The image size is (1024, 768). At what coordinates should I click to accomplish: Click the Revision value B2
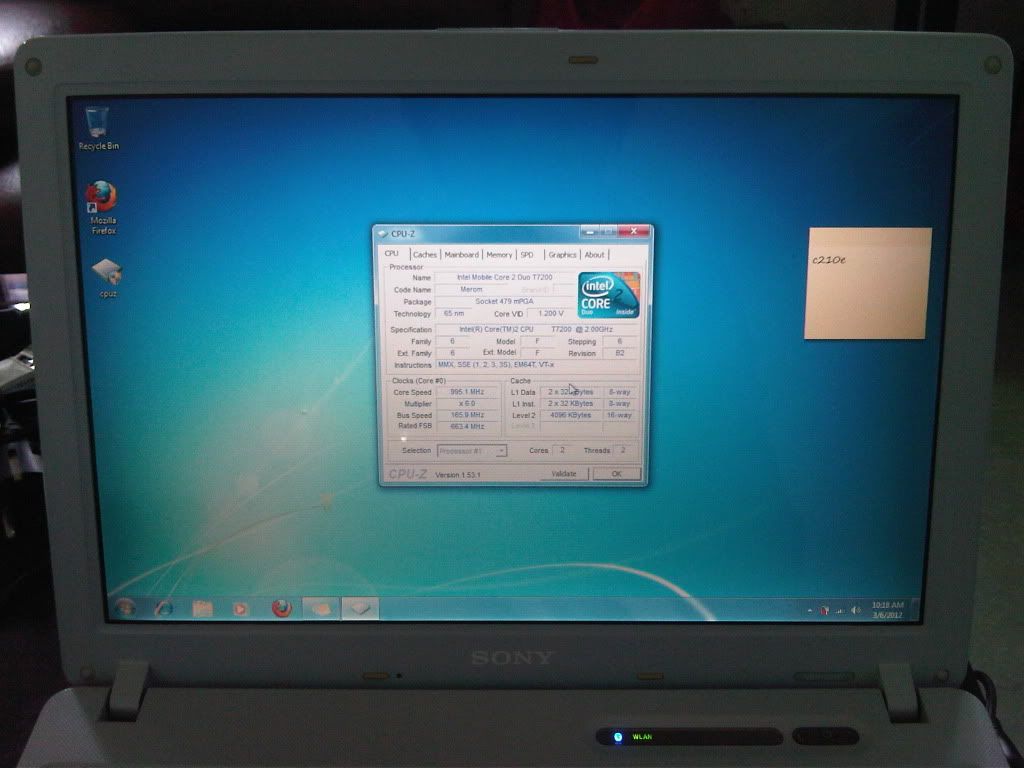tap(620, 353)
